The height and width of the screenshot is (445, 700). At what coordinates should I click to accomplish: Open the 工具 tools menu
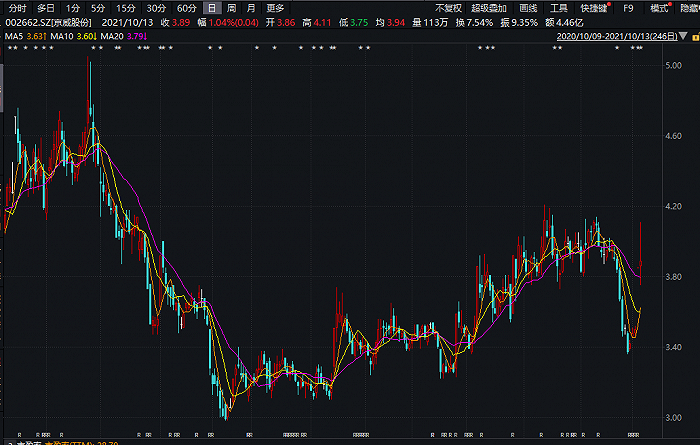pos(558,8)
